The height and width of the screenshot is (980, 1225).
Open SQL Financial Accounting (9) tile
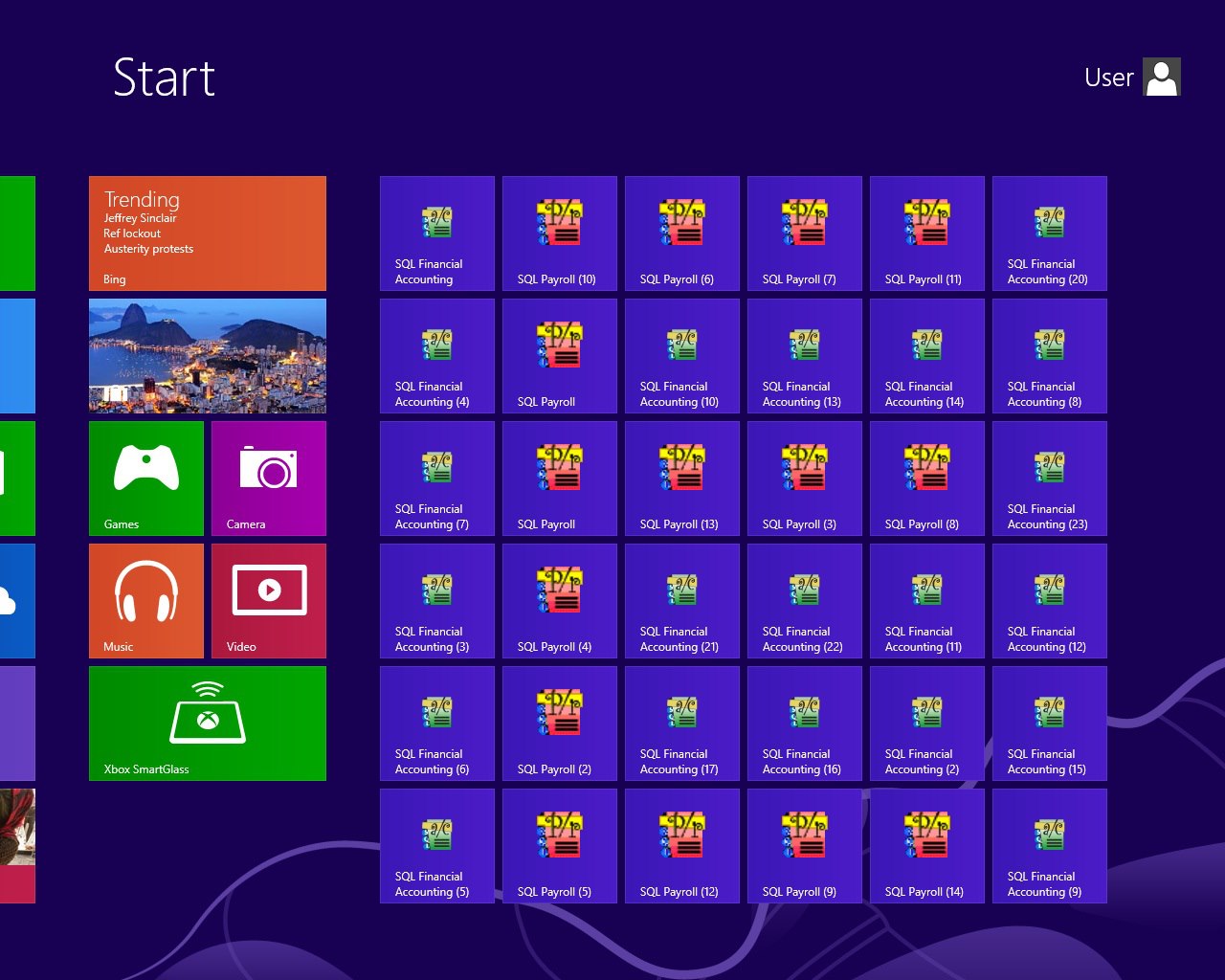tap(1050, 846)
